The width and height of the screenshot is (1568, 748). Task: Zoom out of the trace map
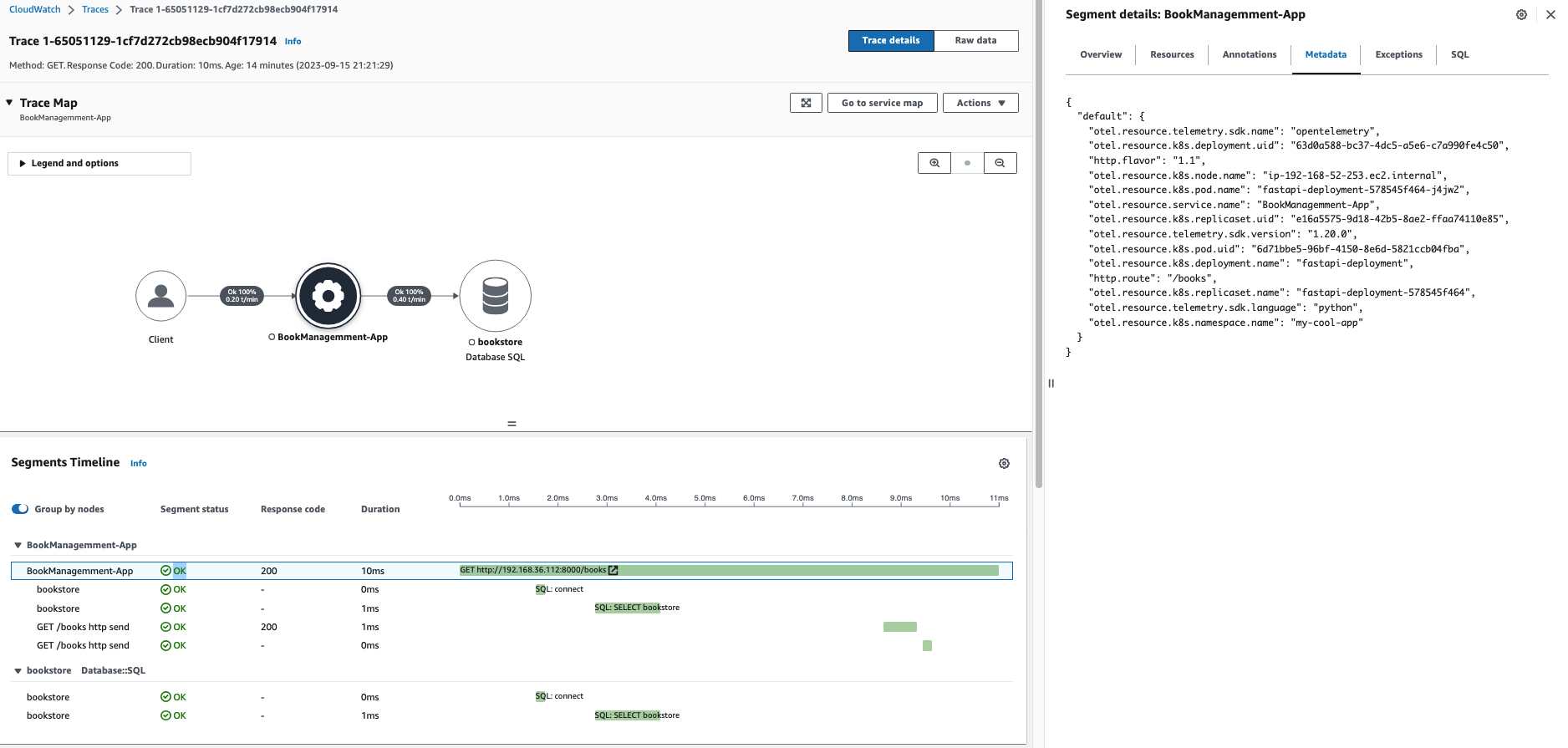1000,163
